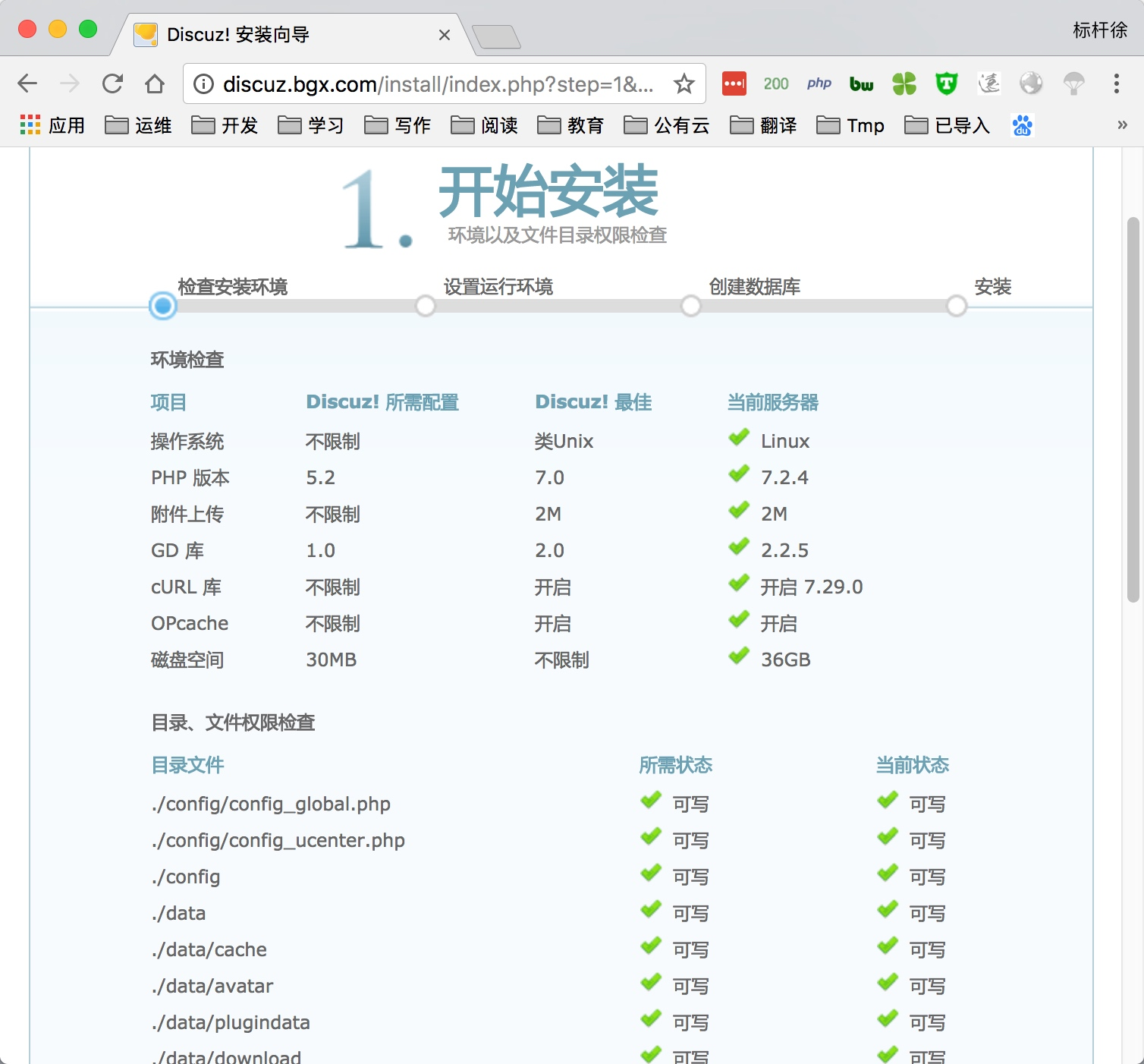This screenshot has height=1064, width=1144.
Task: Click the OPcache row label
Action: pyautogui.click(x=190, y=623)
